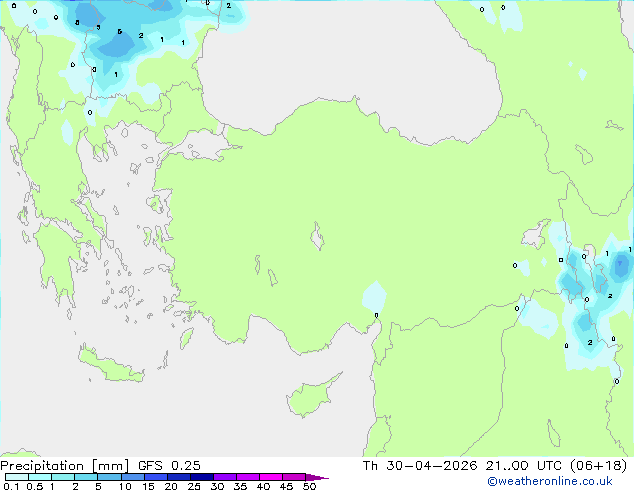The image size is (634, 490).
Task: Click the '21..00 UTC' time text
Action: (524, 466)
